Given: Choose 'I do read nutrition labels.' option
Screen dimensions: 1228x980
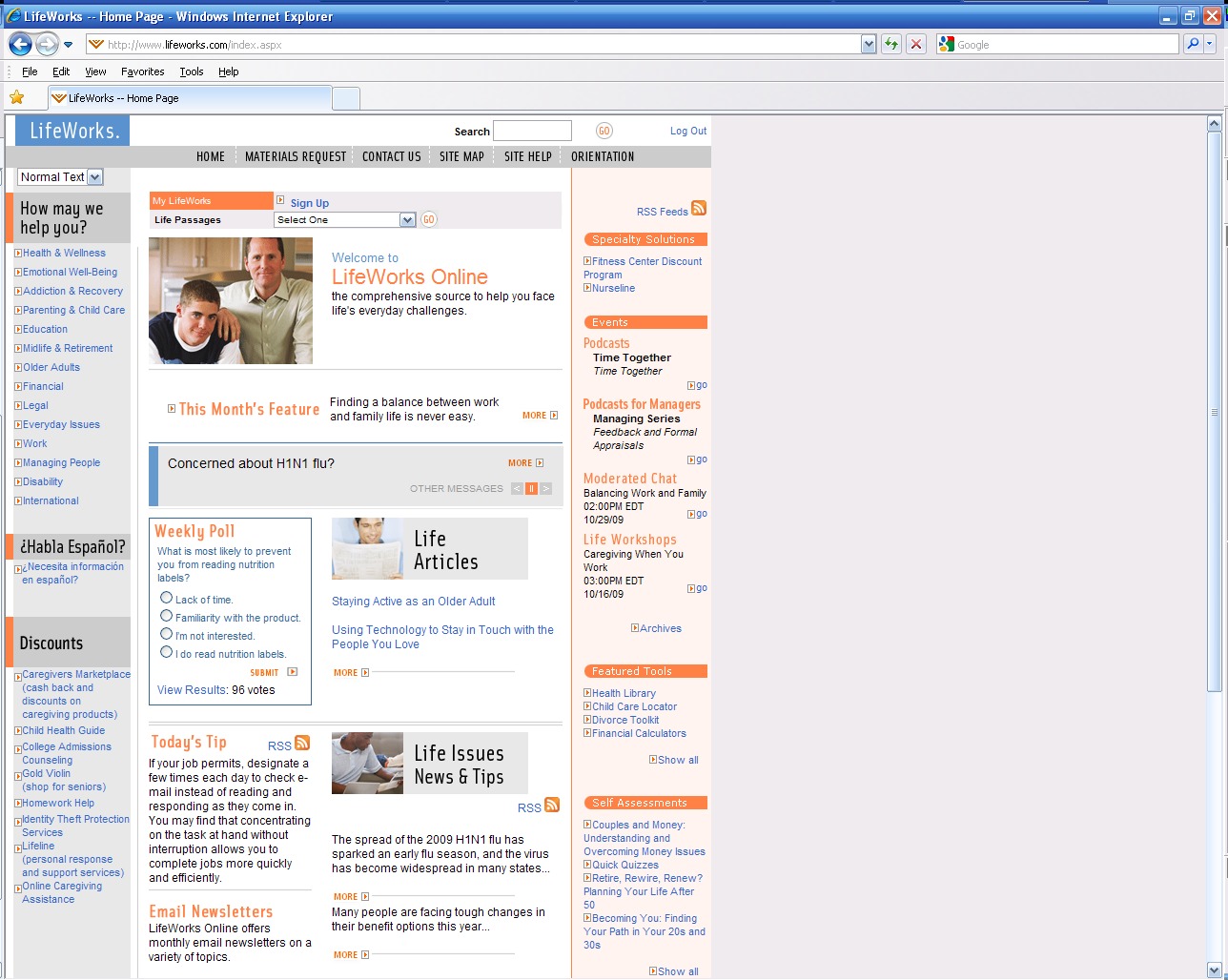Looking at the screenshot, I should [x=167, y=652].
